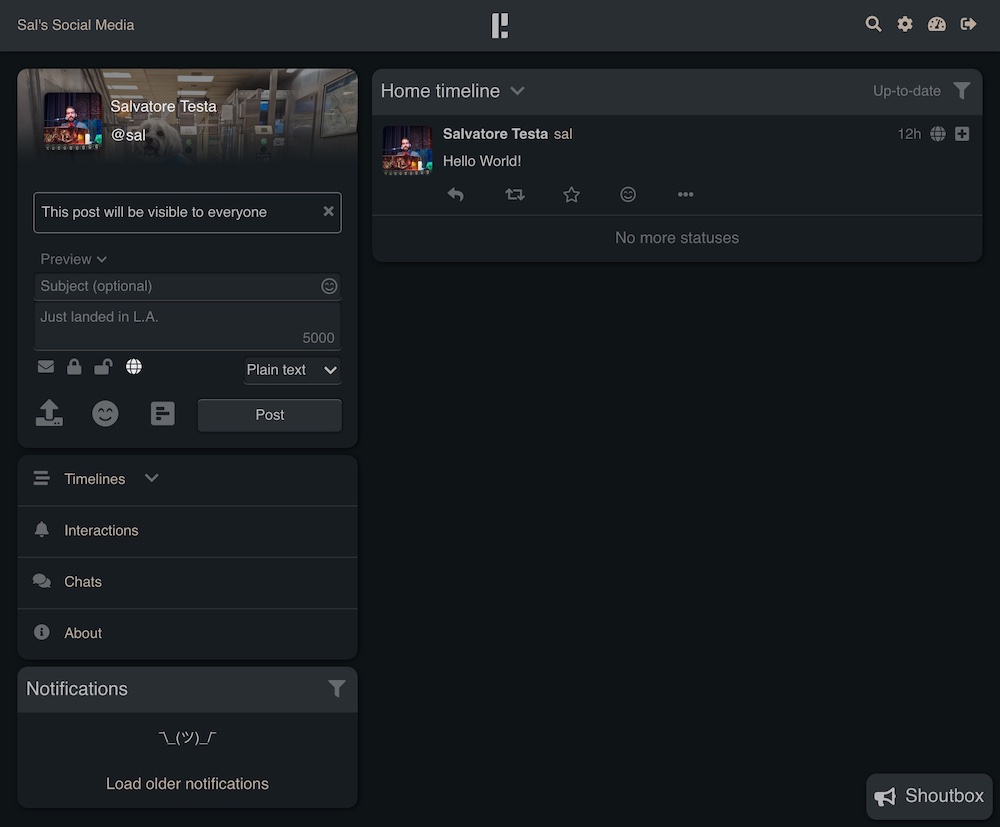The height and width of the screenshot is (827, 1000).
Task: Open Interactions in the sidebar
Action: (101, 531)
